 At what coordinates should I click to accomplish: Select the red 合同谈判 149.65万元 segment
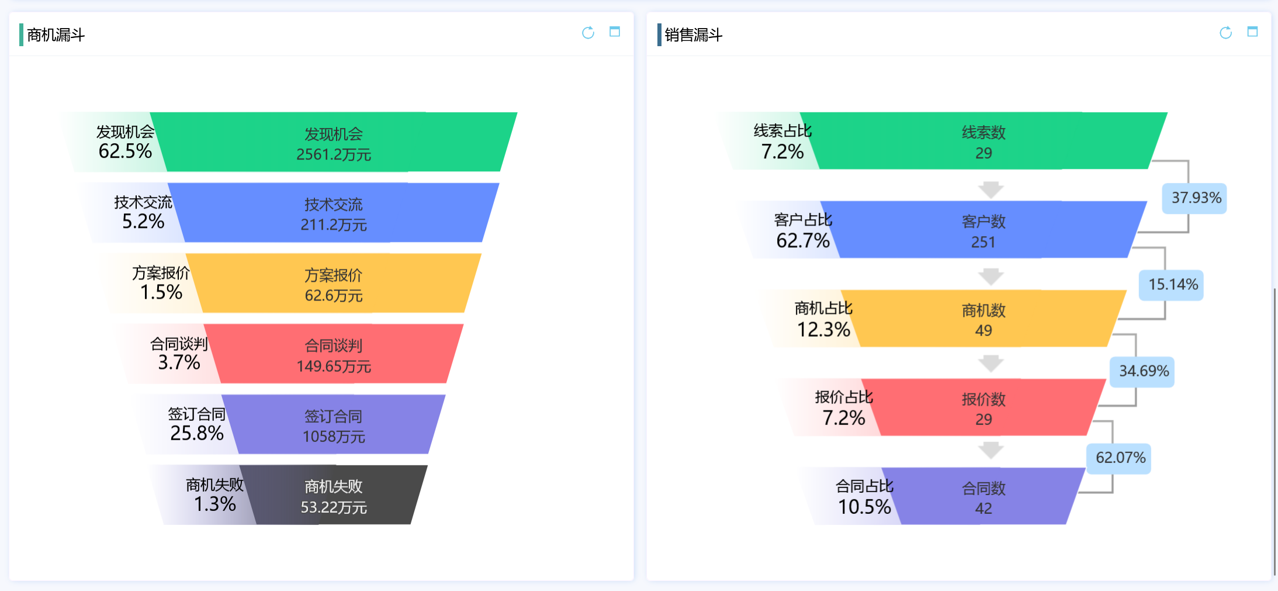(334, 354)
